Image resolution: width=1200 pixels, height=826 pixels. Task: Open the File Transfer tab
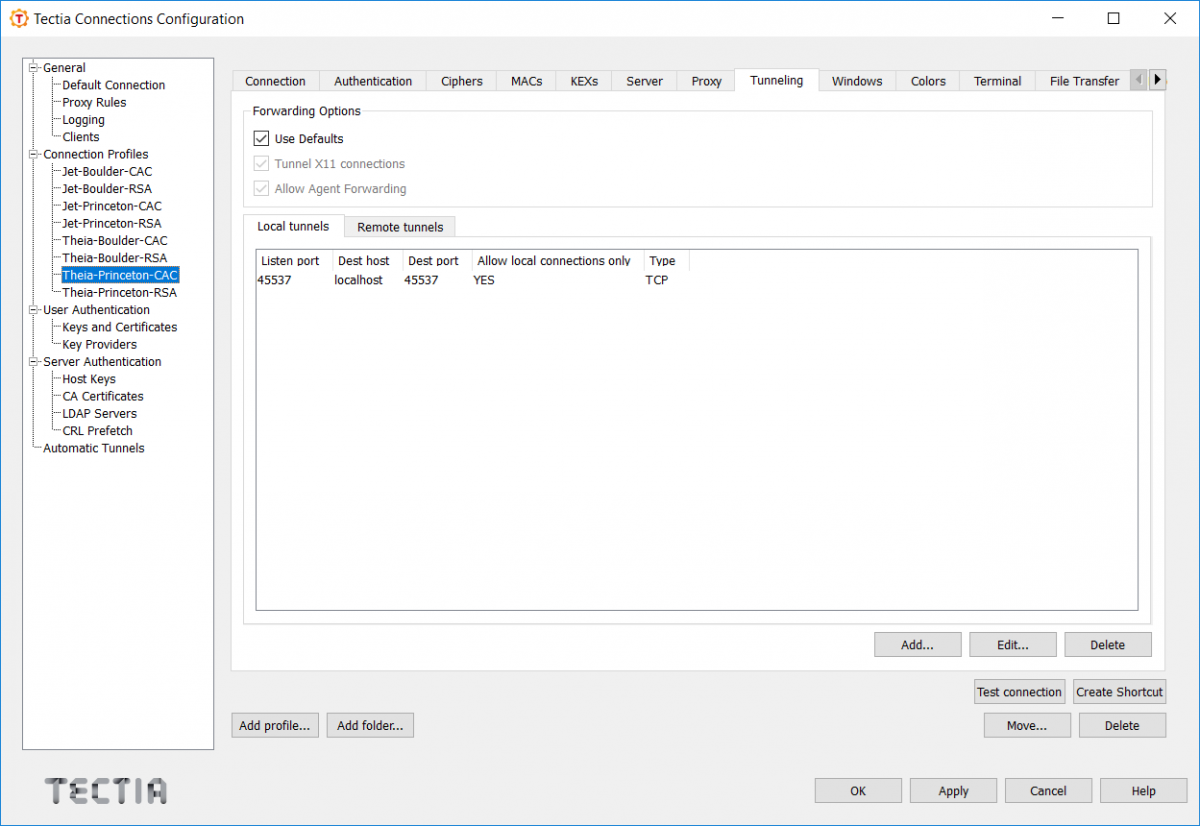[x=1084, y=81]
